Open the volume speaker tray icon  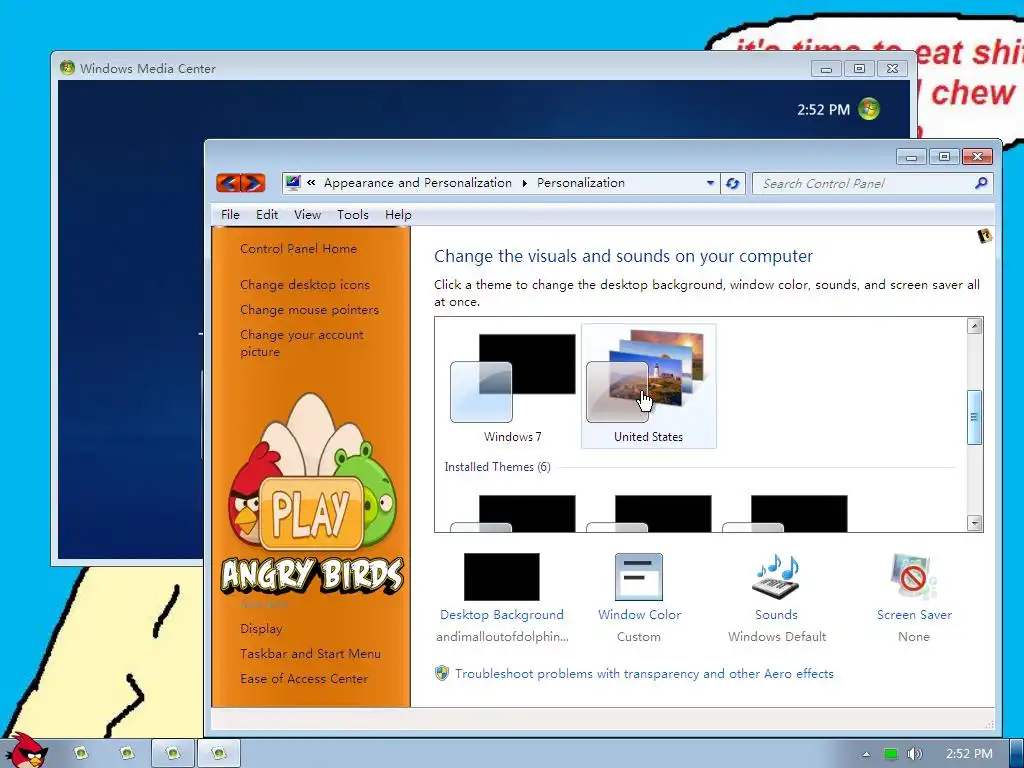(915, 754)
